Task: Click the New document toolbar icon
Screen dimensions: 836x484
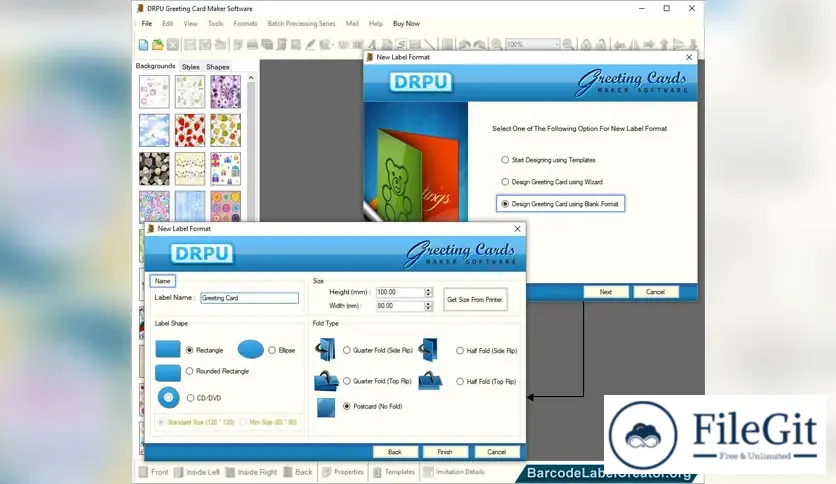Action: tap(143, 45)
